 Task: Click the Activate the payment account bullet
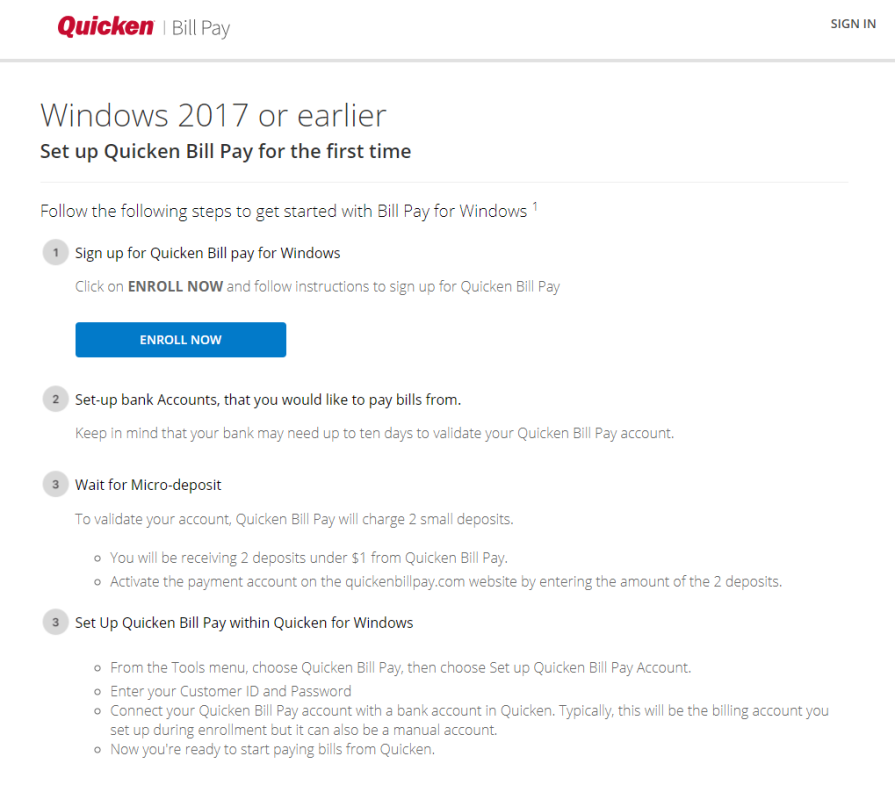click(445, 582)
